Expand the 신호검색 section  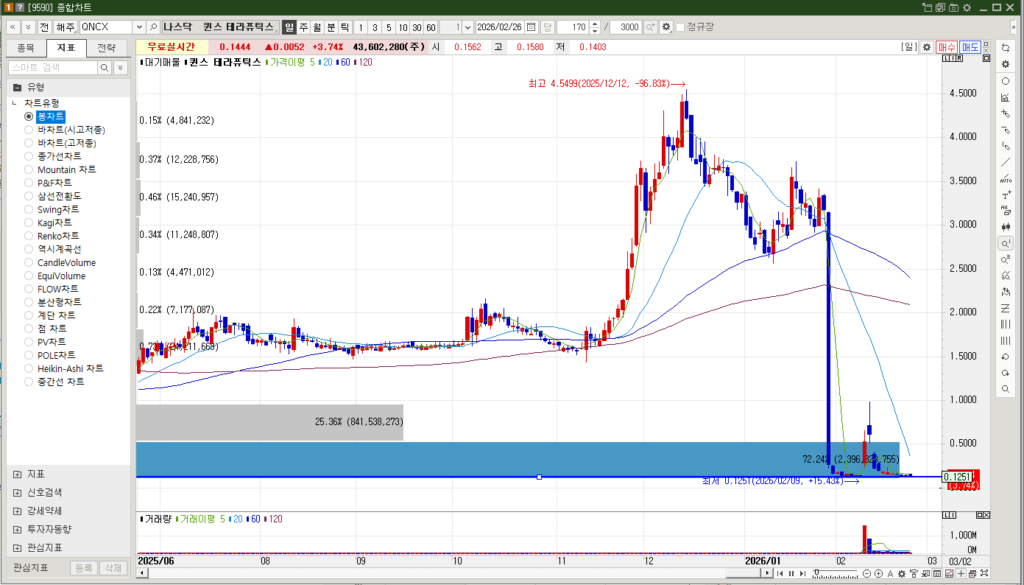(x=16, y=492)
